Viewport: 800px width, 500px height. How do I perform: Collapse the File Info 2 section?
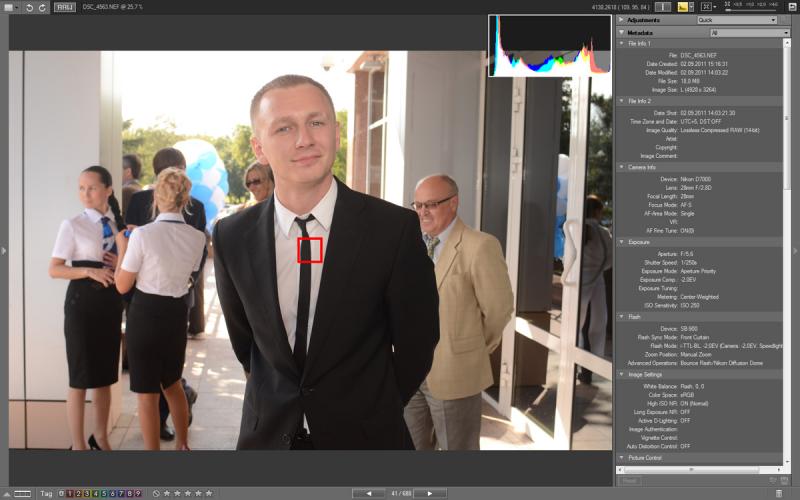[x=621, y=101]
